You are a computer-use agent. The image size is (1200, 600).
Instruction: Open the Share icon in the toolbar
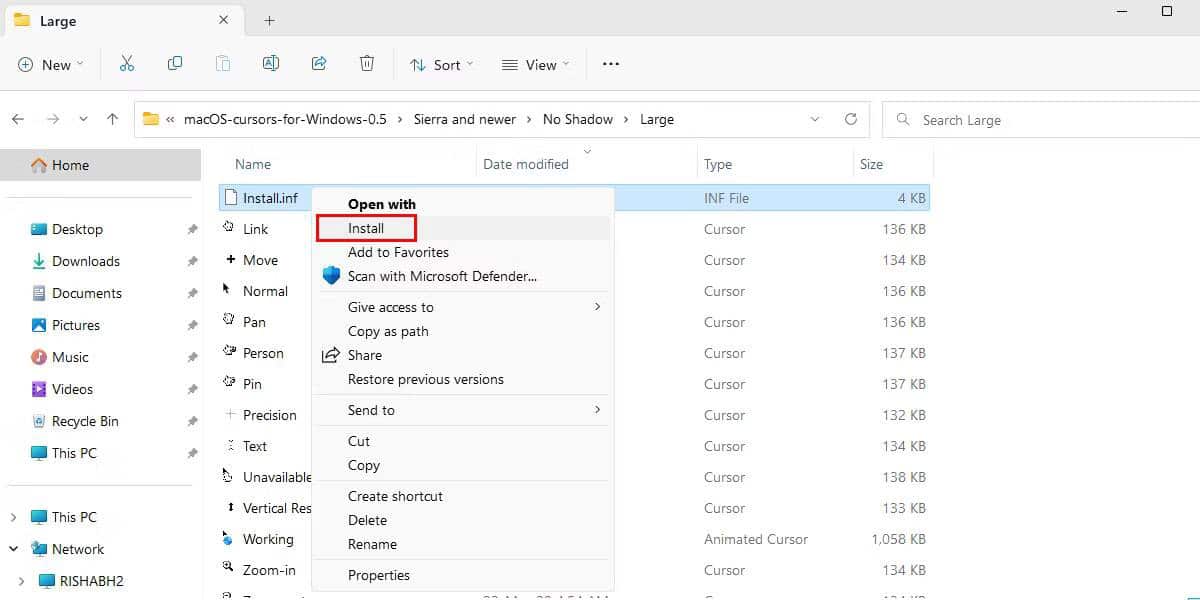tap(319, 64)
